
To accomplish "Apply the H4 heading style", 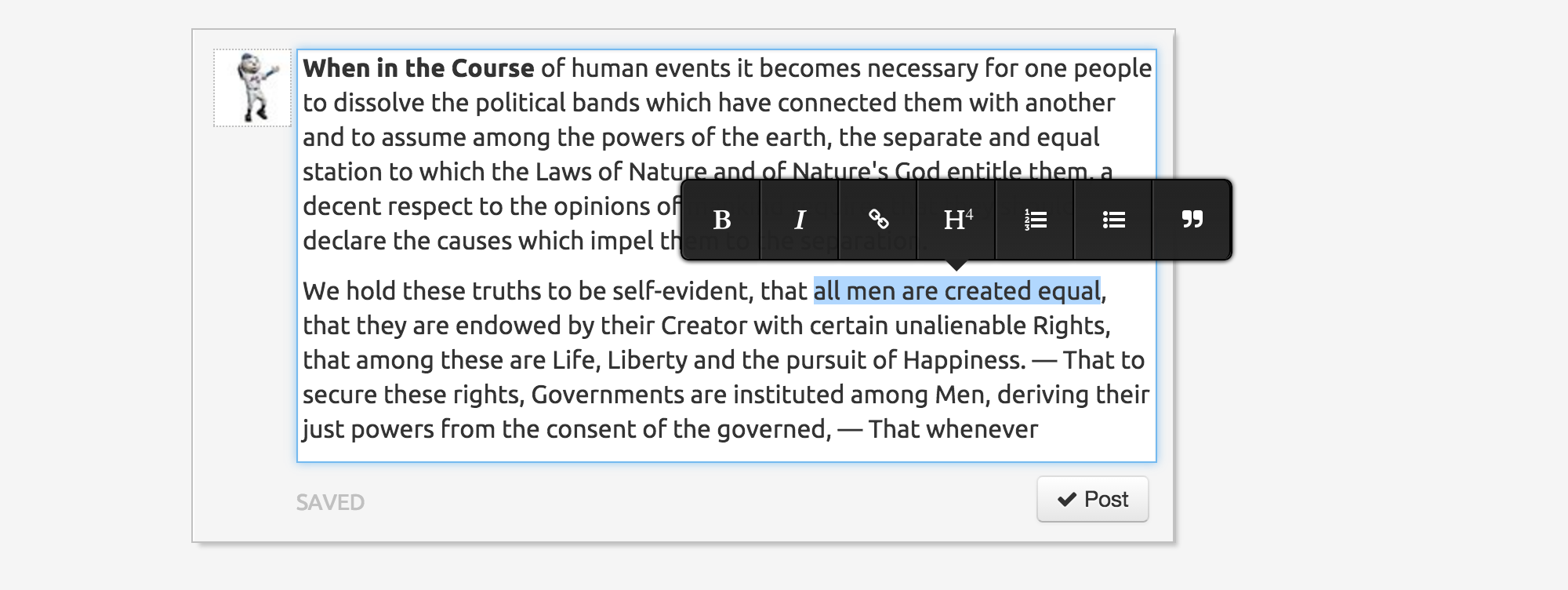I will (x=956, y=220).
